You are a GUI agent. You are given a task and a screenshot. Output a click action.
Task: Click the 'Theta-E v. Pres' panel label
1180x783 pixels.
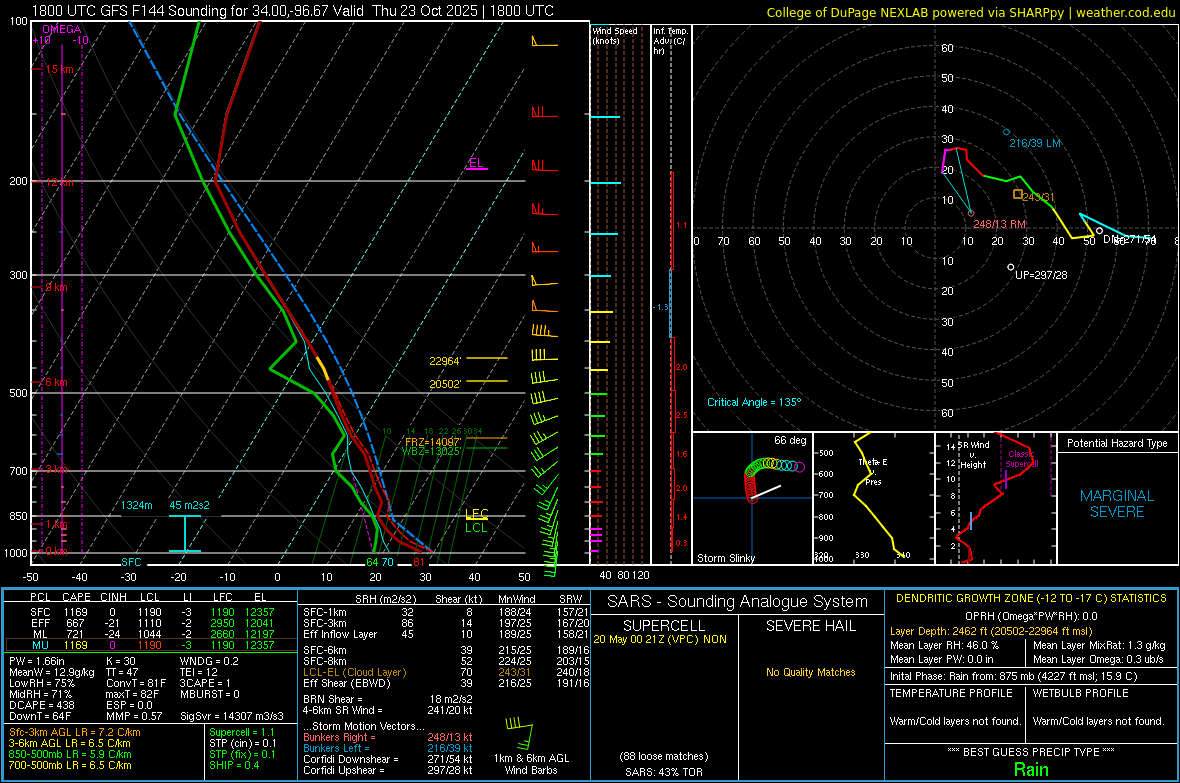873,471
